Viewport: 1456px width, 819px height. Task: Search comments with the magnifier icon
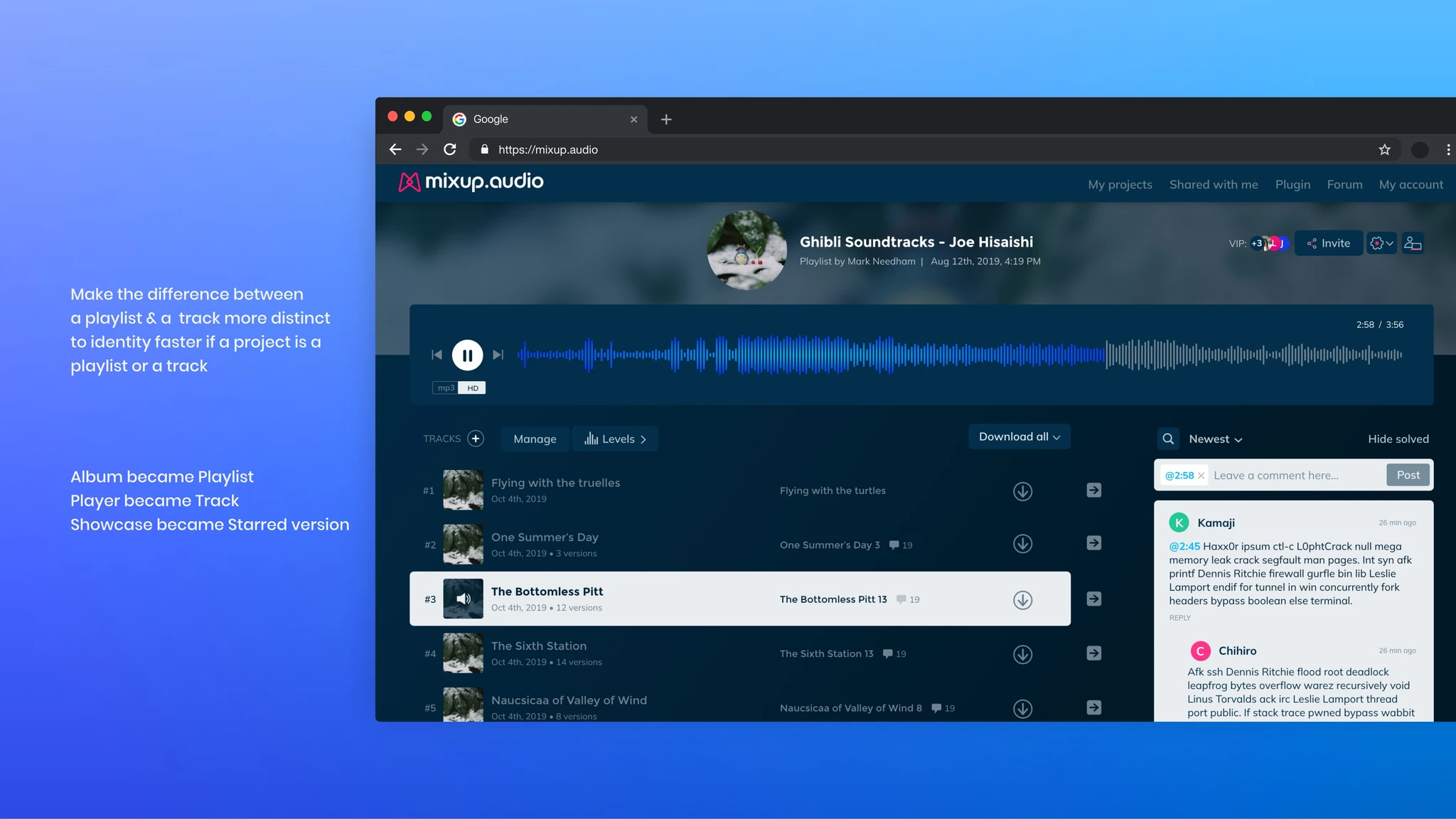(x=1168, y=439)
